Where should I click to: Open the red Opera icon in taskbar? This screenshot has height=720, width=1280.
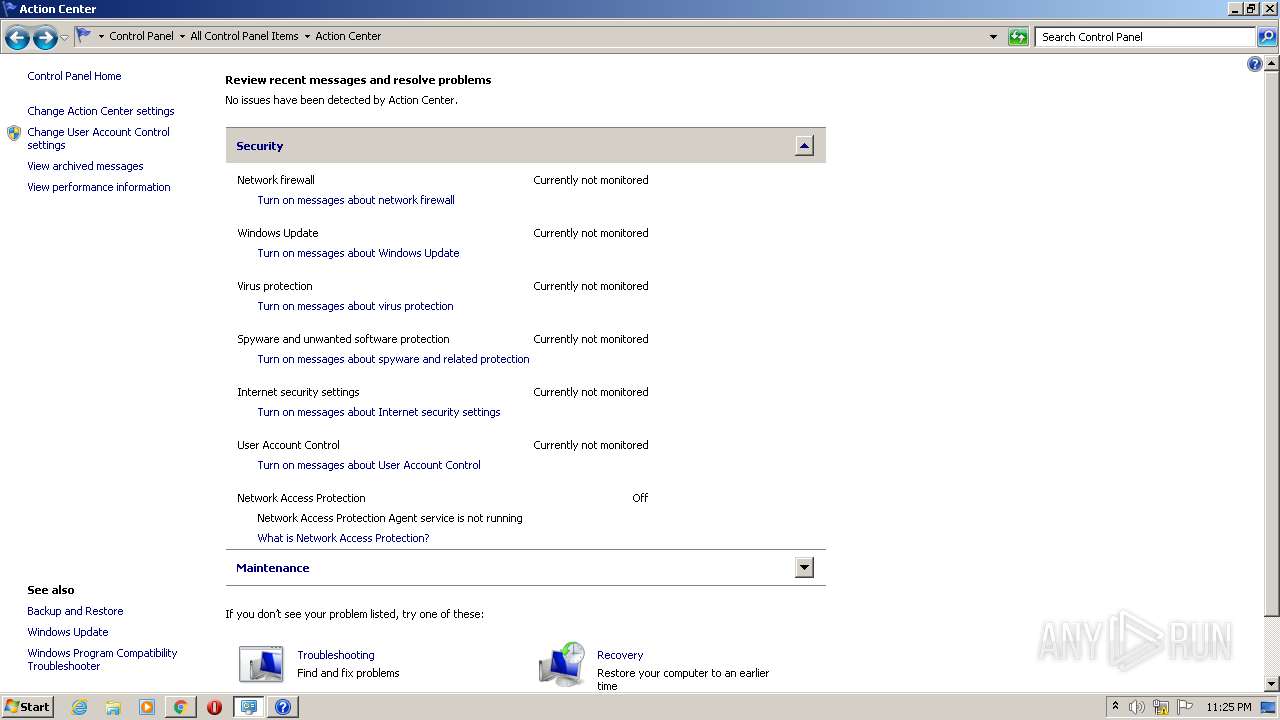point(214,707)
